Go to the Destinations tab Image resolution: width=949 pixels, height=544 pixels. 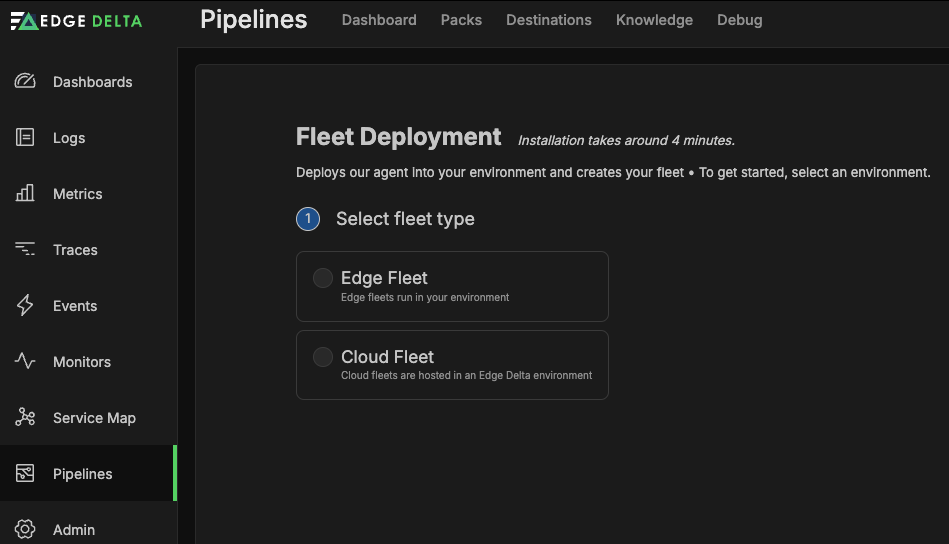coord(548,20)
